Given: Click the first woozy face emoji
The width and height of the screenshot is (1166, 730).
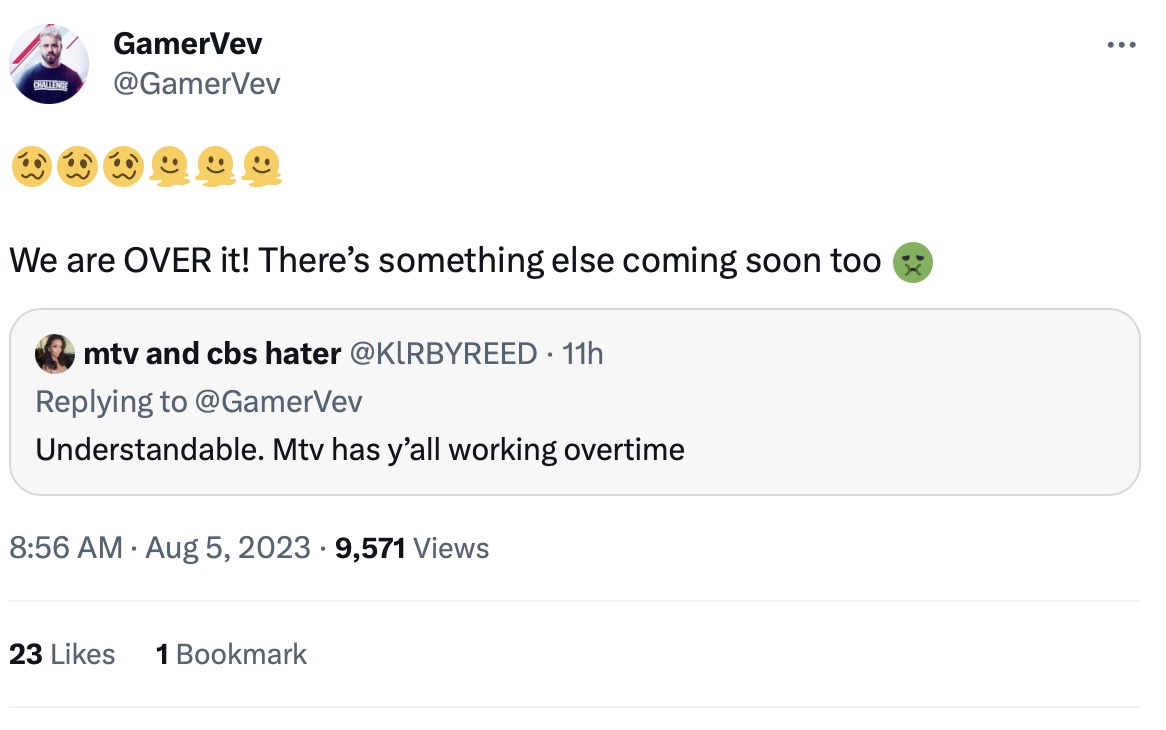Looking at the screenshot, I should (30, 167).
